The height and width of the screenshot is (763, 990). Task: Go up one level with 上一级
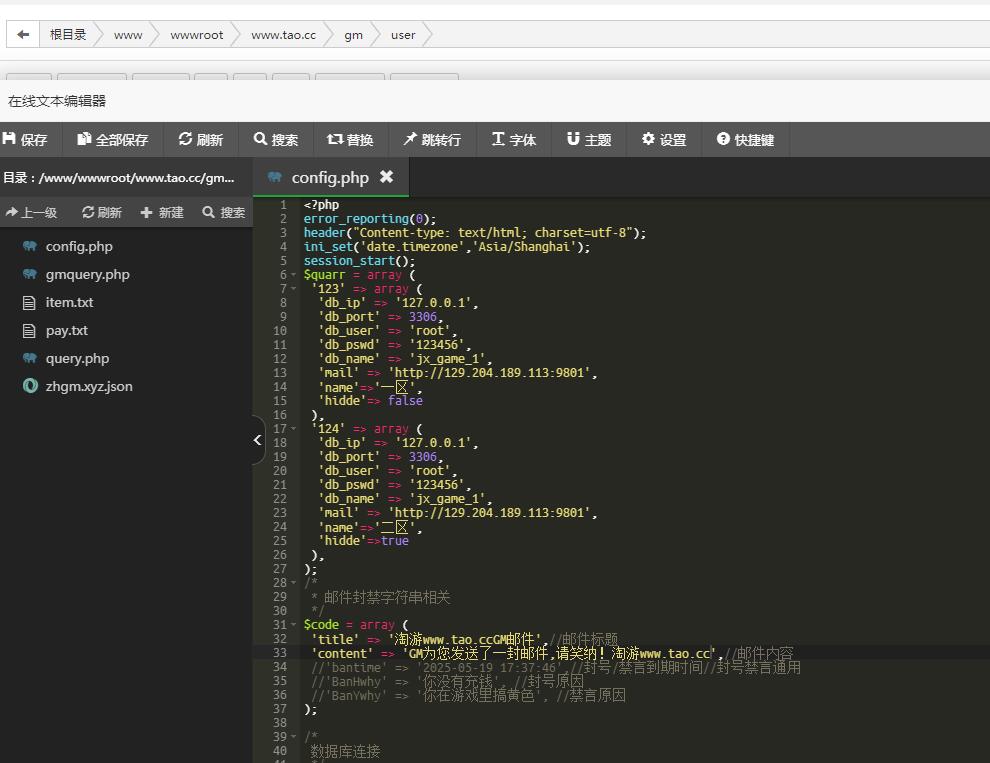point(32,212)
